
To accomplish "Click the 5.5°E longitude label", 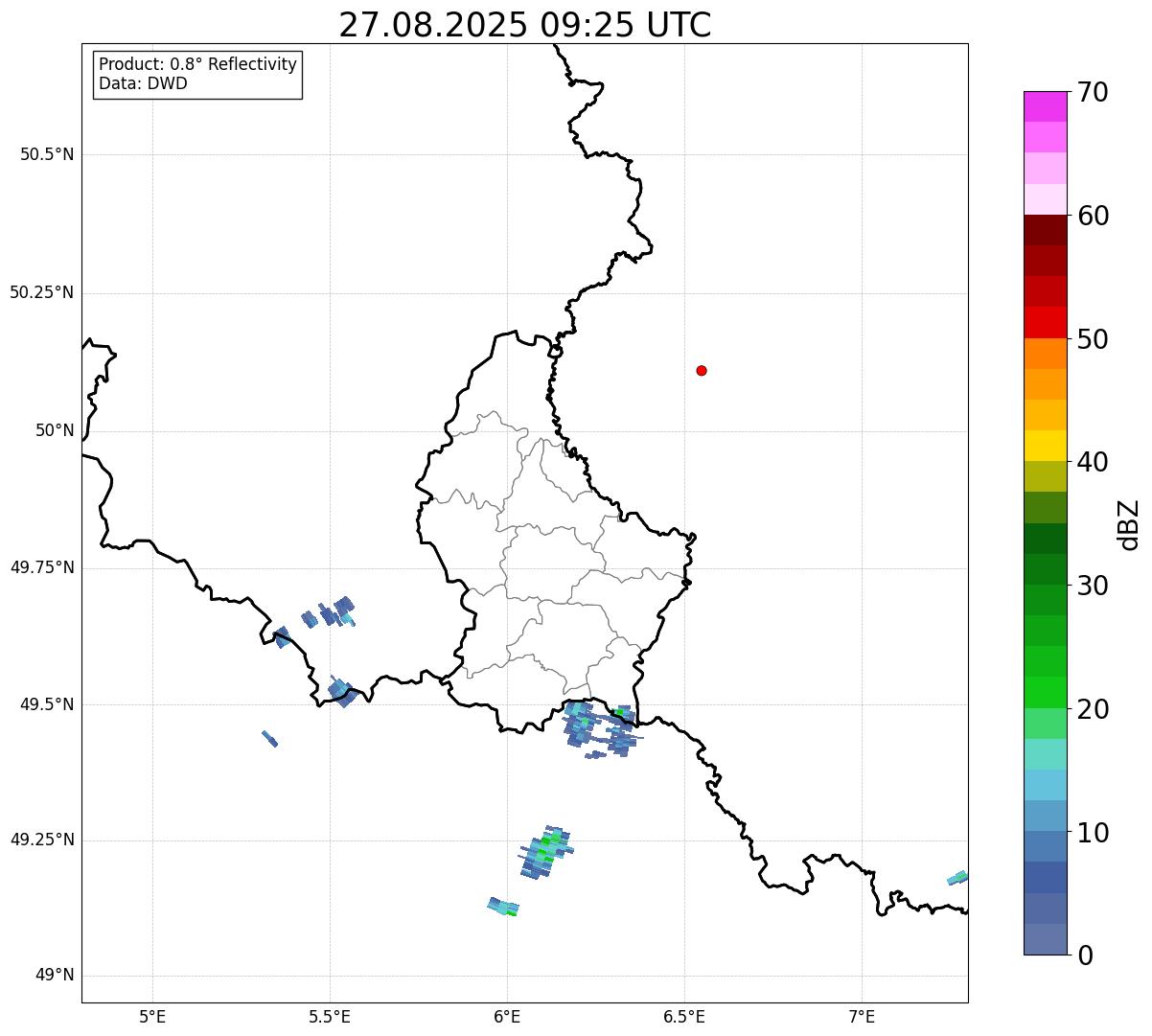I will [330, 1016].
